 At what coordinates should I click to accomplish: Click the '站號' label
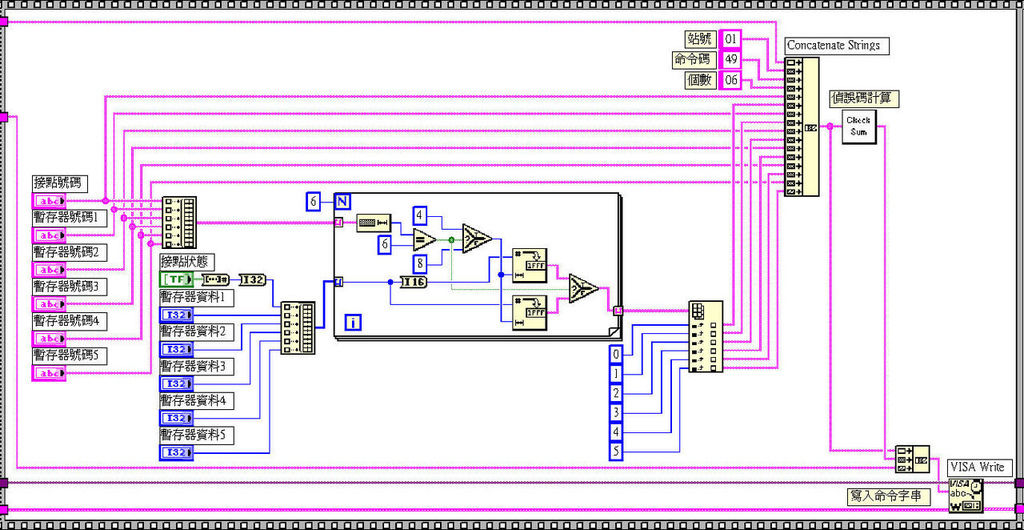(x=701, y=39)
